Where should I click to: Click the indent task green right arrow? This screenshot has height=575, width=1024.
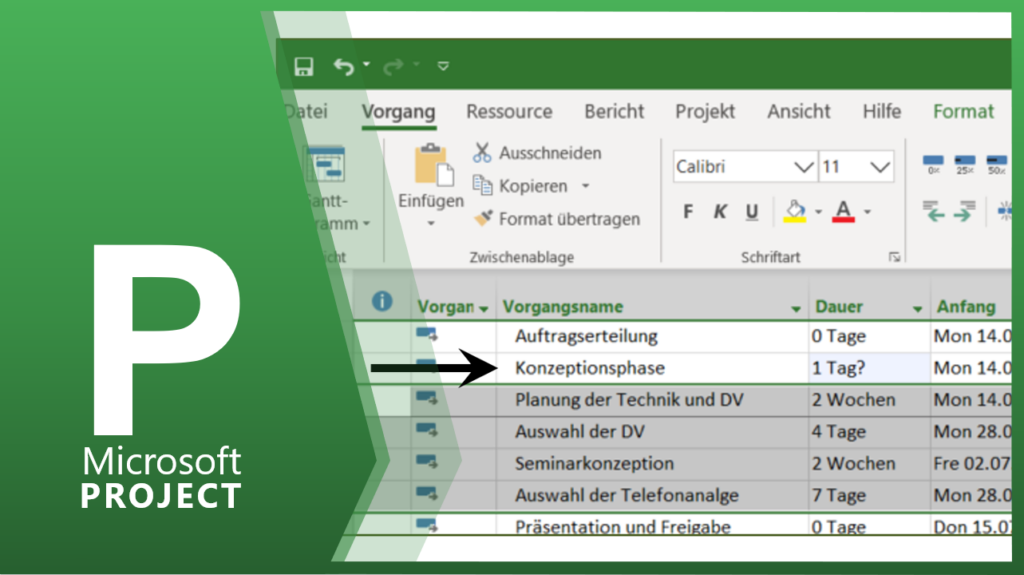pos(965,212)
